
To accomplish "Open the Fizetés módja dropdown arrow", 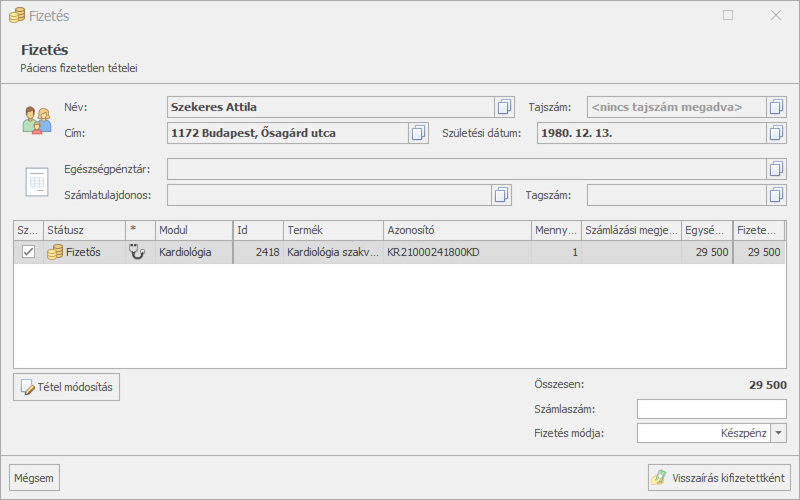I will 778,433.
